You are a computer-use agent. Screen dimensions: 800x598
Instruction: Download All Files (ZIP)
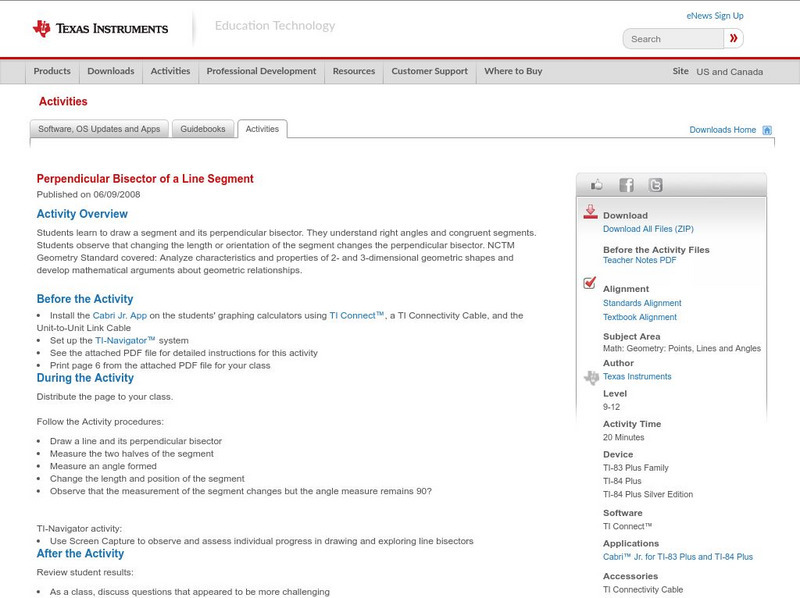pyautogui.click(x=648, y=229)
